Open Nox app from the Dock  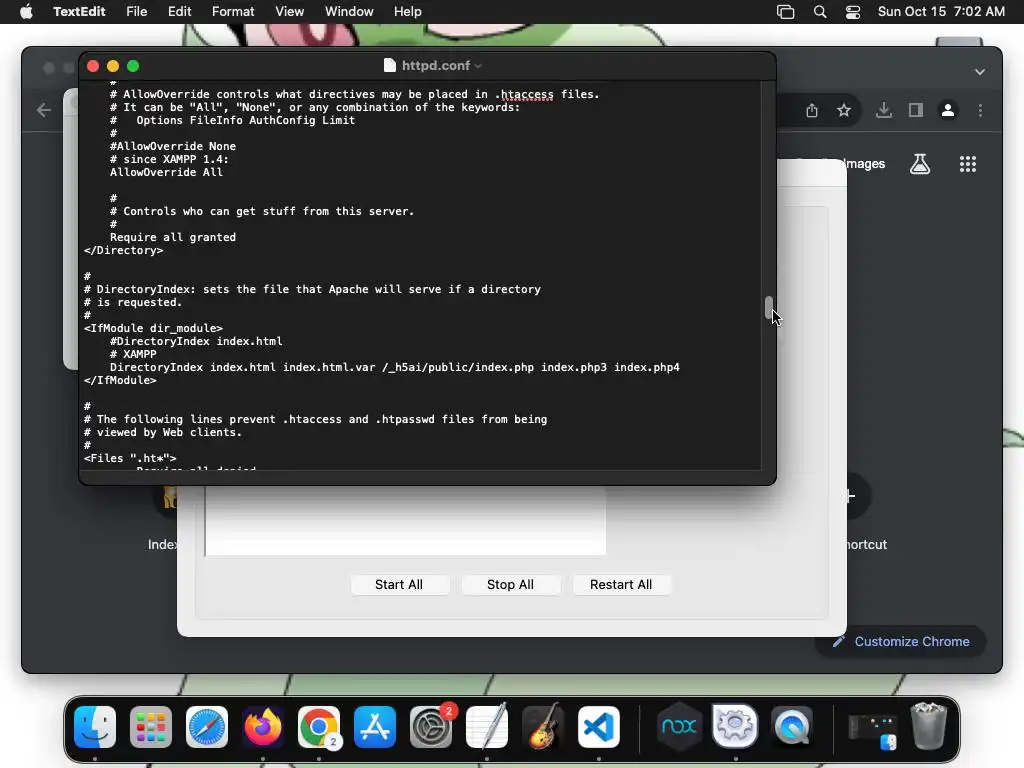(x=679, y=727)
